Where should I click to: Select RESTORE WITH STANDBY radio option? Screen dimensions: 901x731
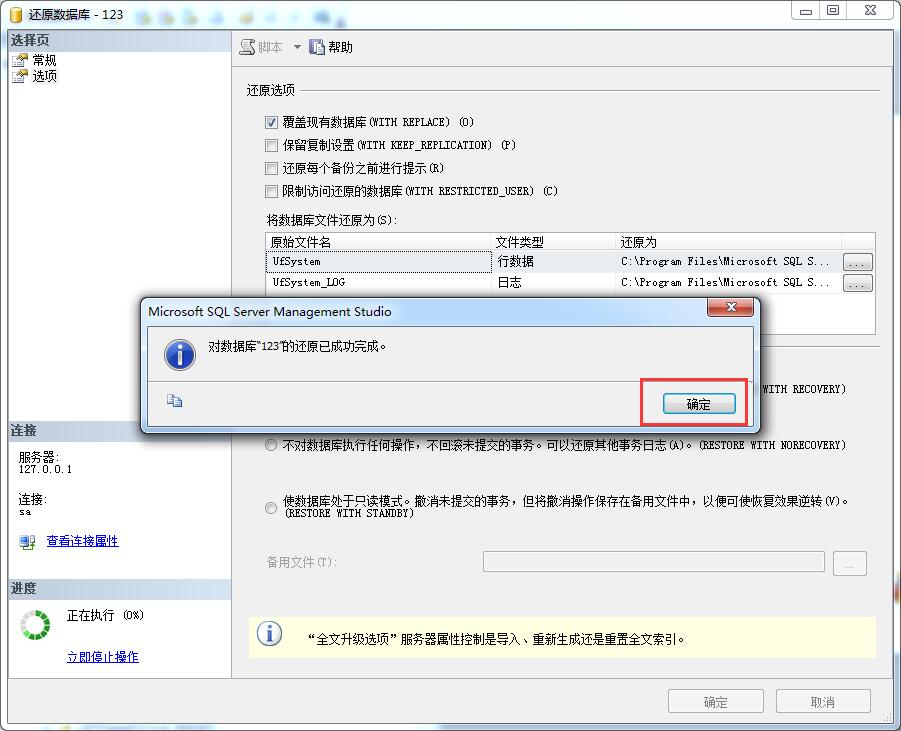271,507
